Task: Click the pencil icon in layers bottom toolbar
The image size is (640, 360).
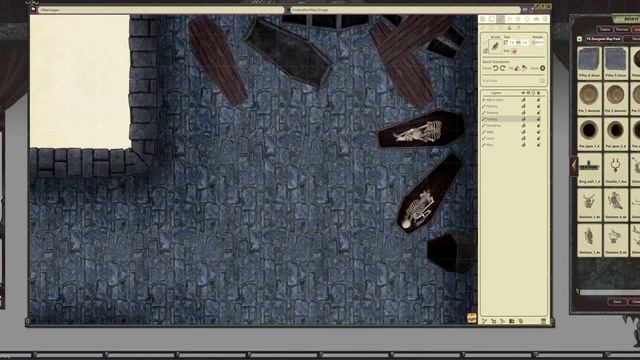Action: click(x=484, y=321)
